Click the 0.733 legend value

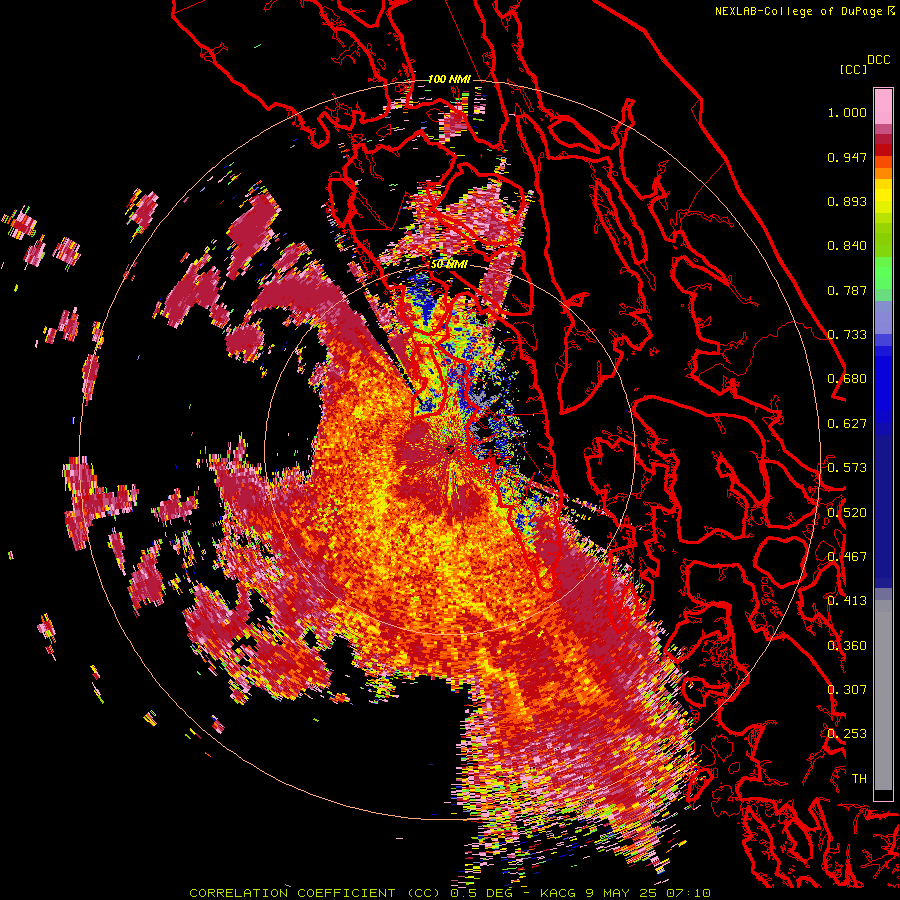tap(847, 335)
